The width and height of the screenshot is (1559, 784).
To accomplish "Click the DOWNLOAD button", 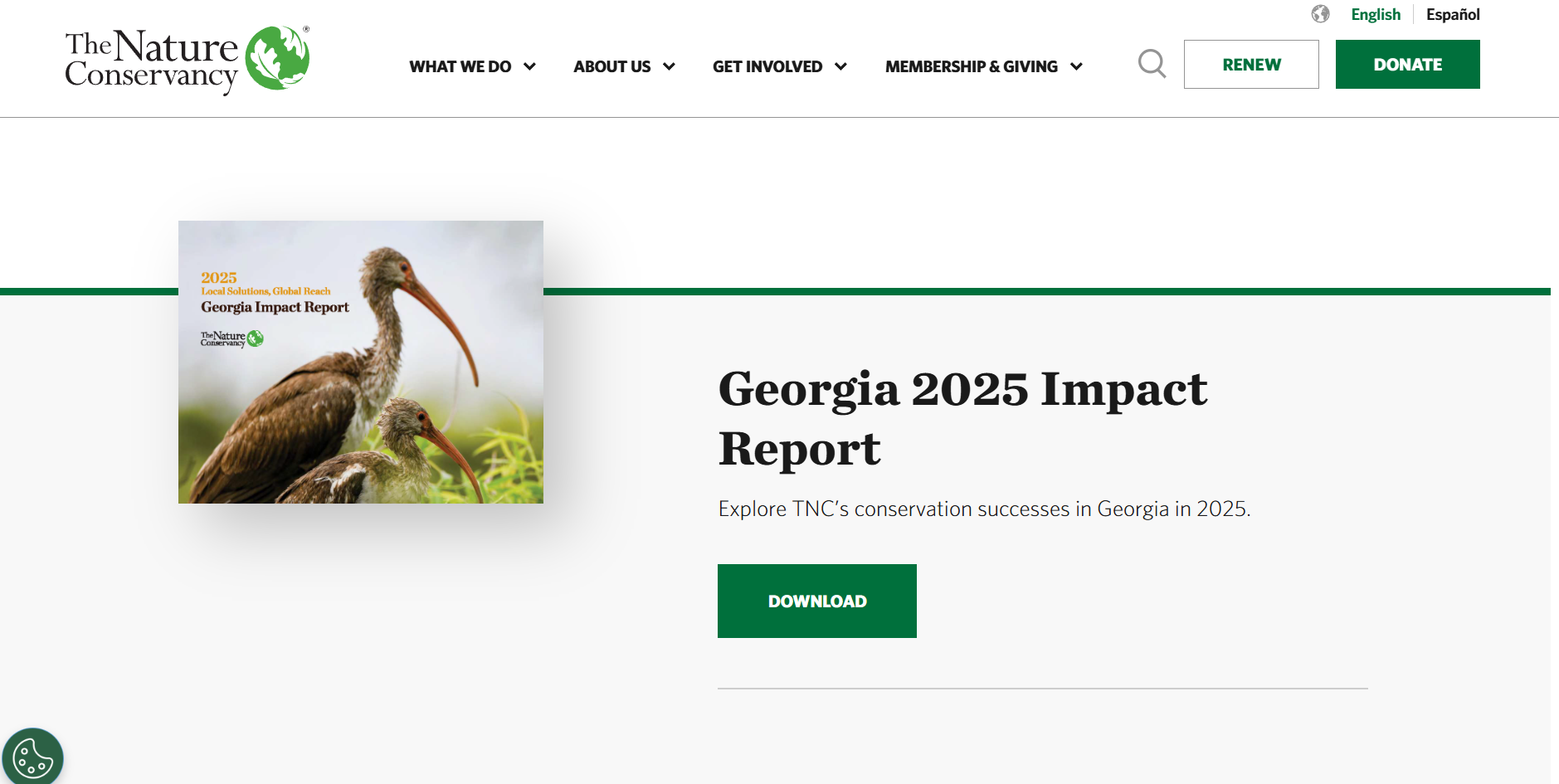I will point(816,601).
